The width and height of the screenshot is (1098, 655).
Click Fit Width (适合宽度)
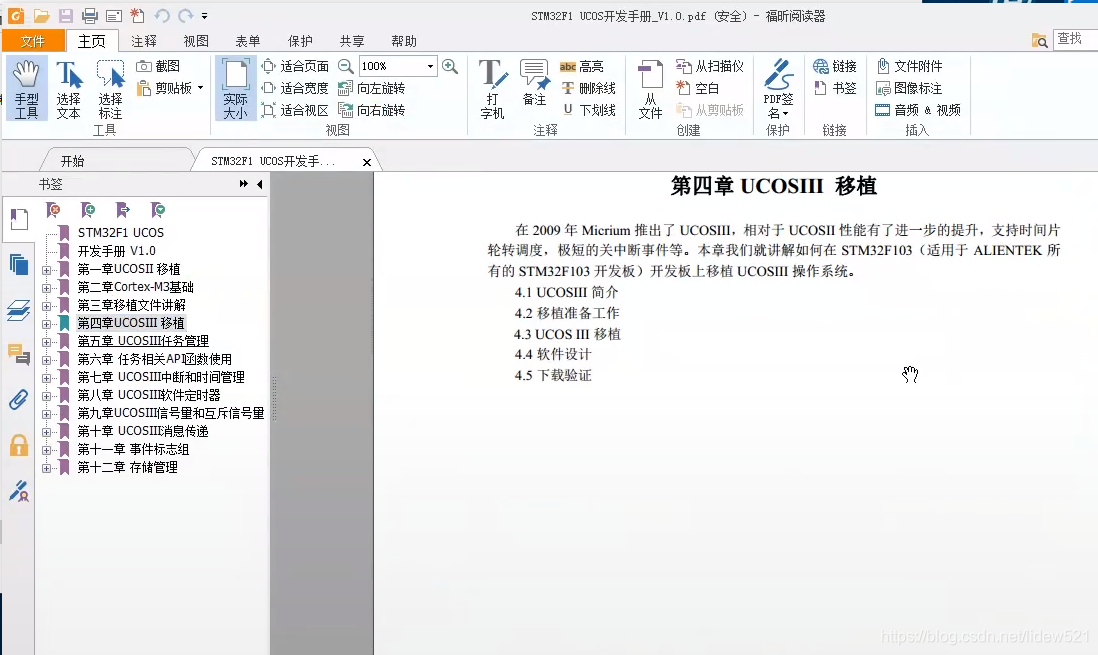tap(295, 88)
